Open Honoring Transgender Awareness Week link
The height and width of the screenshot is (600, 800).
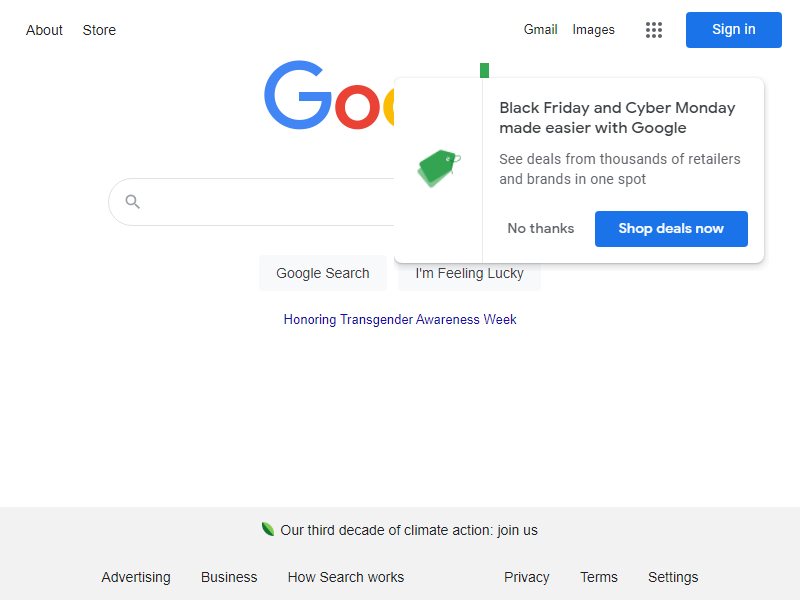coord(400,320)
